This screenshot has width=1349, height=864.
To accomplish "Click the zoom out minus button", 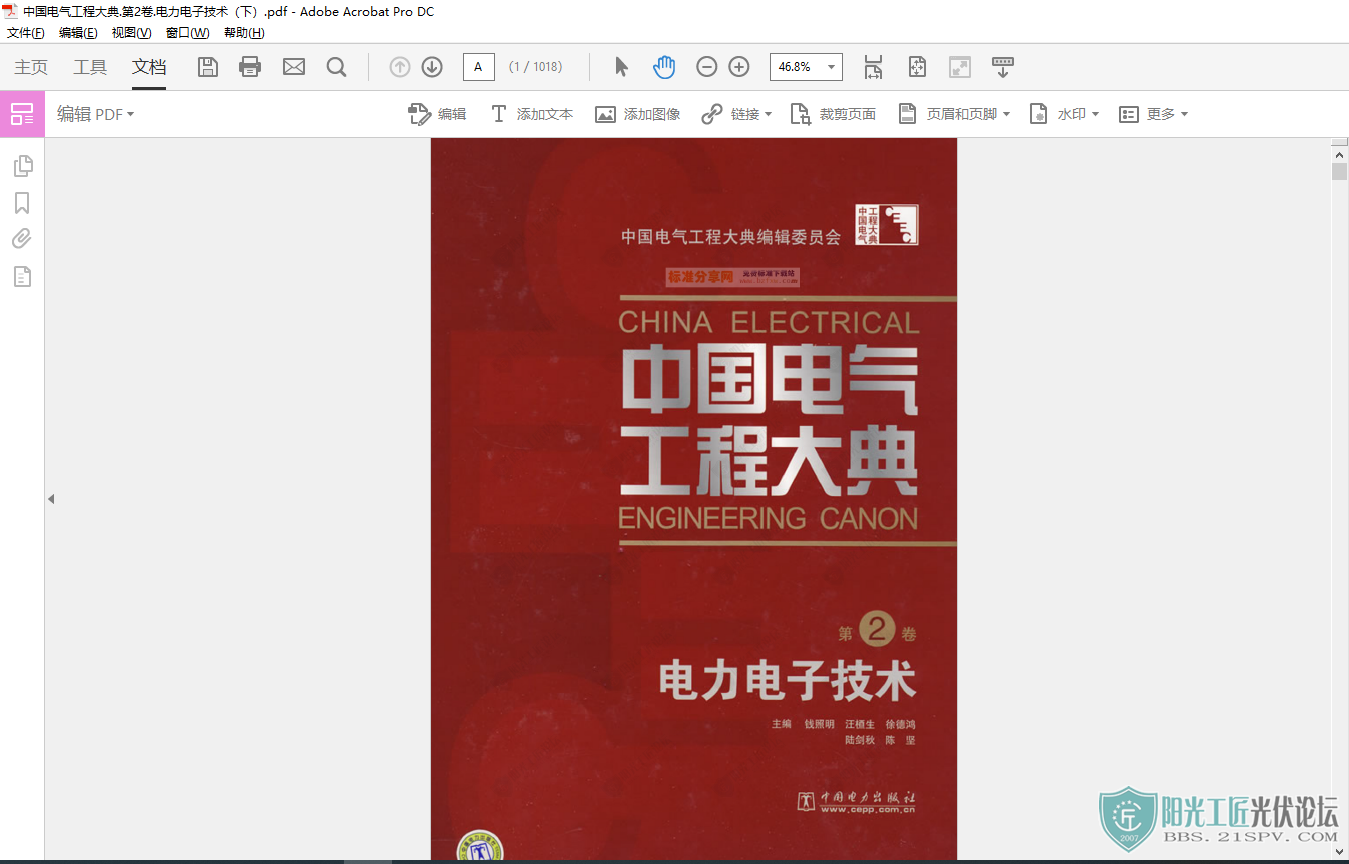I will (x=707, y=67).
